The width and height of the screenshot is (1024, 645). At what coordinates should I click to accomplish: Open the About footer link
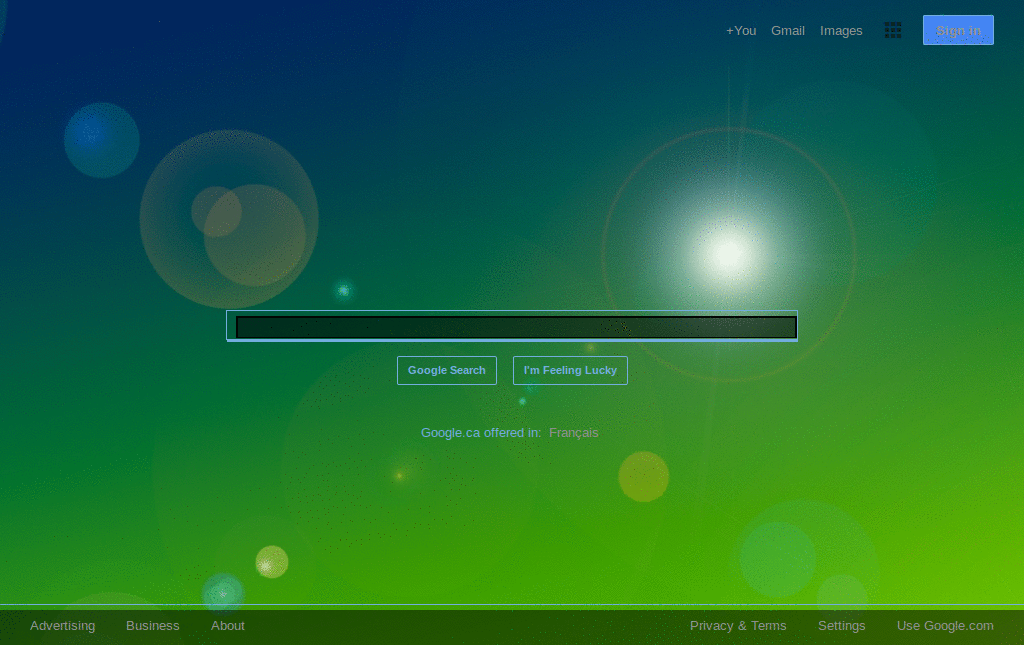point(228,625)
